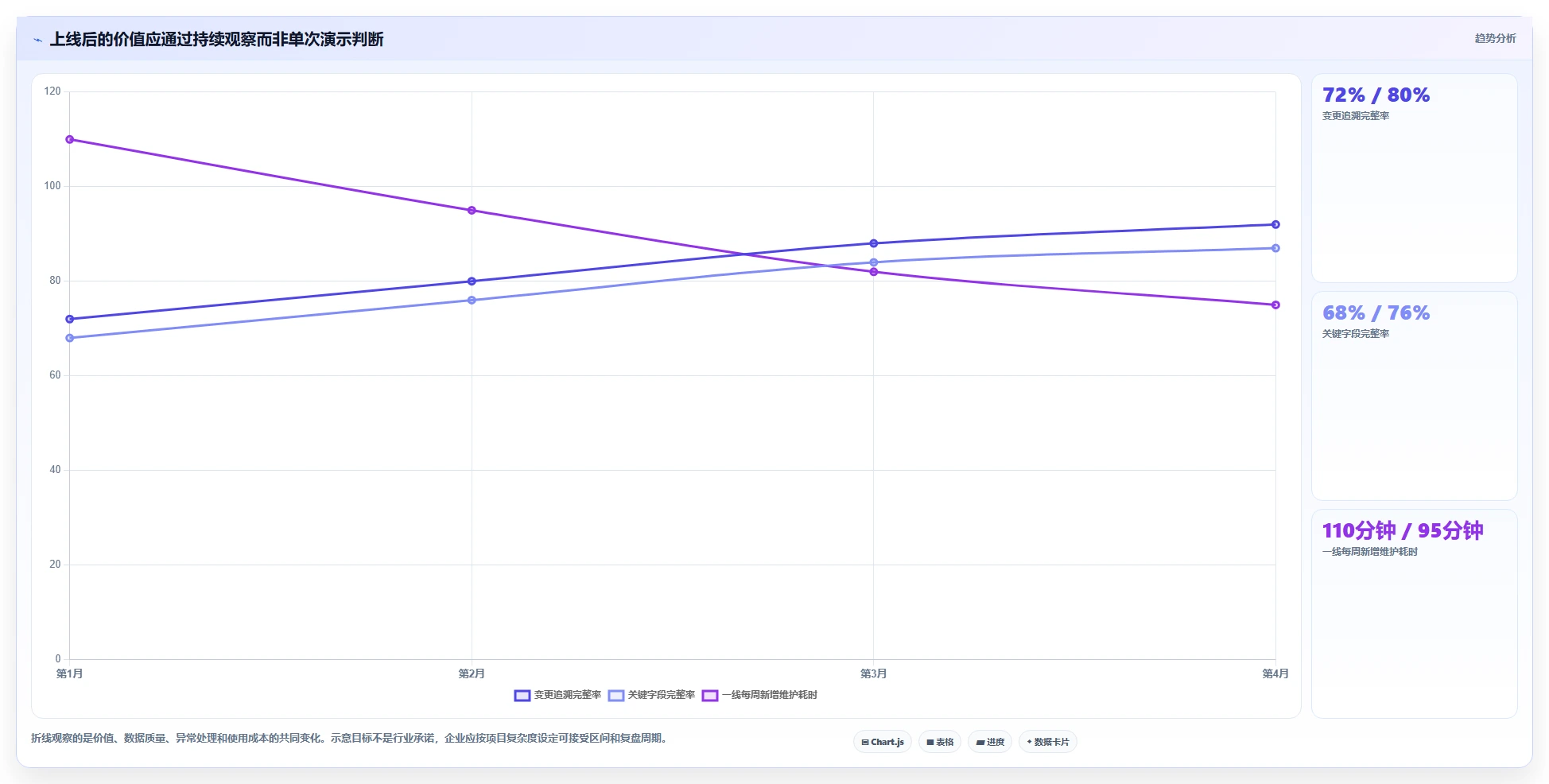
Task: Click the 趋势分析 tag in the header
Action: [x=1495, y=38]
